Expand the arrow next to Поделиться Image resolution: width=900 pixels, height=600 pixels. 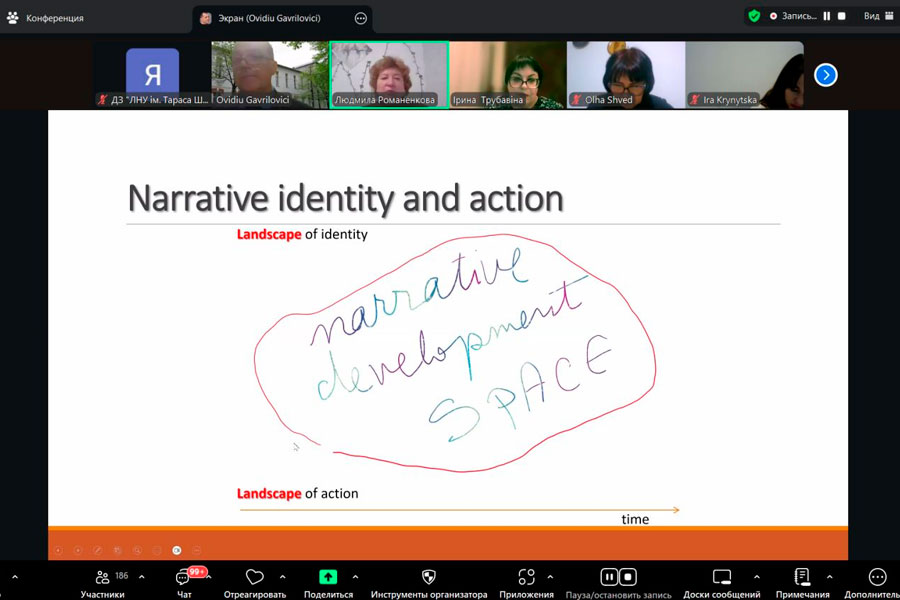pyautogui.click(x=355, y=577)
